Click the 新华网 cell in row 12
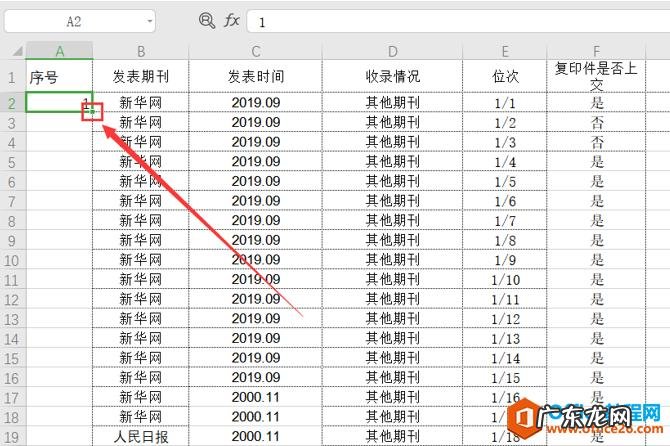670x446 pixels. pyautogui.click(x=141, y=299)
